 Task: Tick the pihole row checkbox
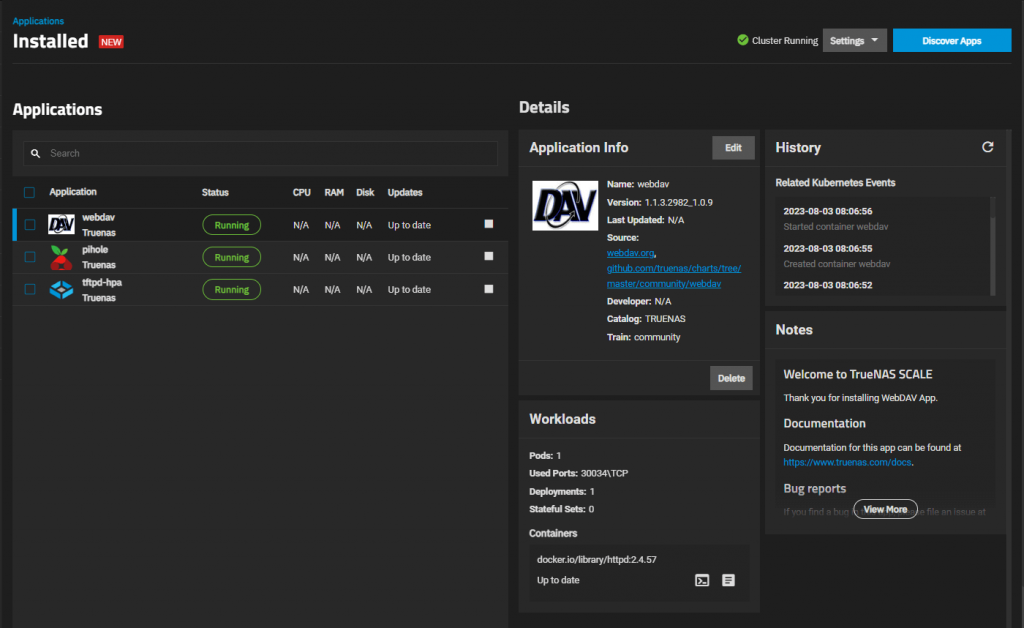click(30, 257)
